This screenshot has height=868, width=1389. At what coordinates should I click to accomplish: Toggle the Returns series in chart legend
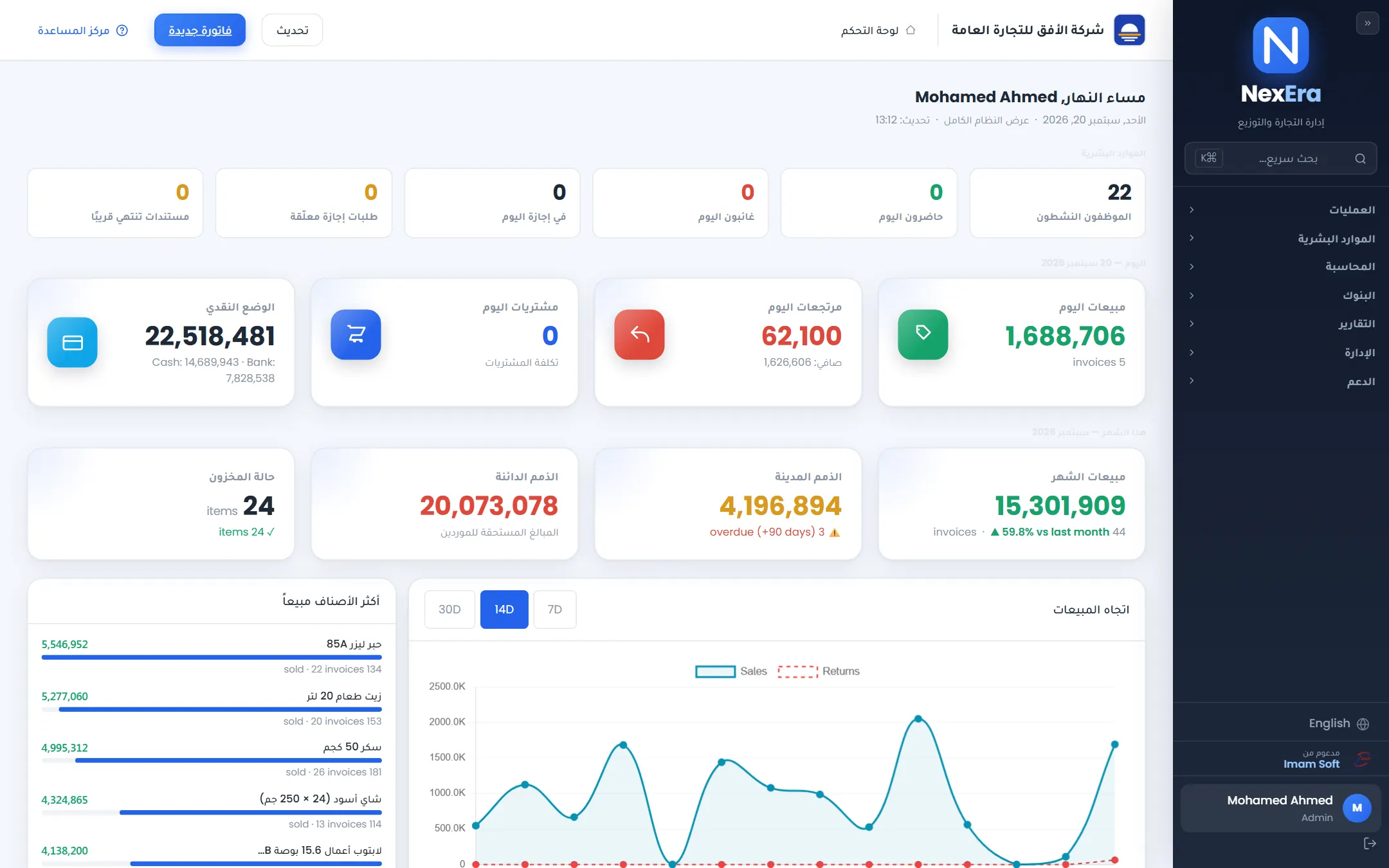point(819,671)
